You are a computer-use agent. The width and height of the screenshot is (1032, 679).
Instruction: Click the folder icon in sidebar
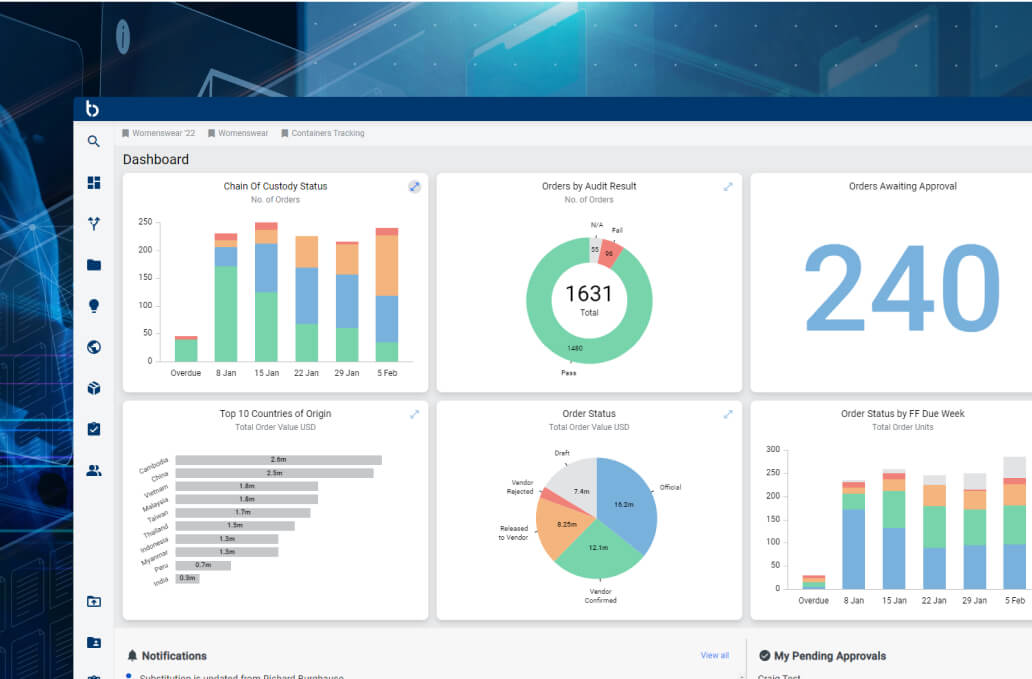click(94, 265)
